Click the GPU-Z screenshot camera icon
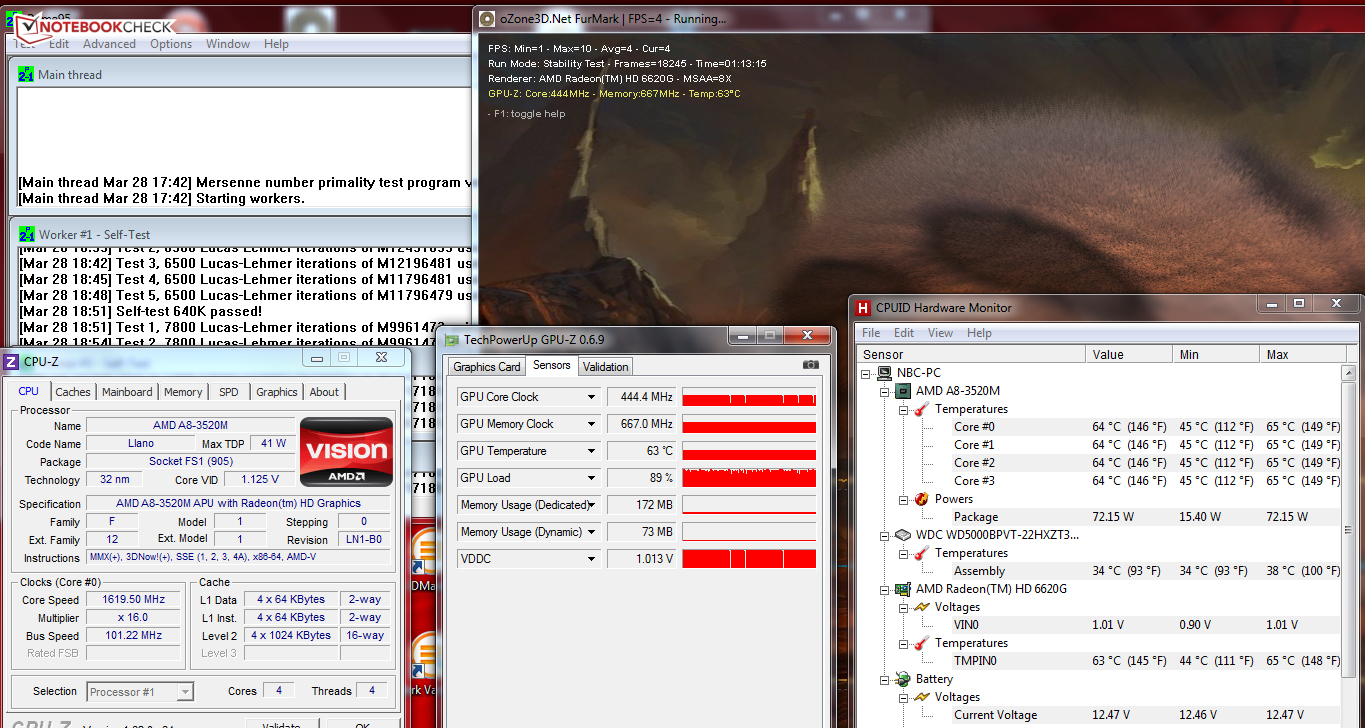The width and height of the screenshot is (1365, 728). pyautogui.click(x=811, y=366)
